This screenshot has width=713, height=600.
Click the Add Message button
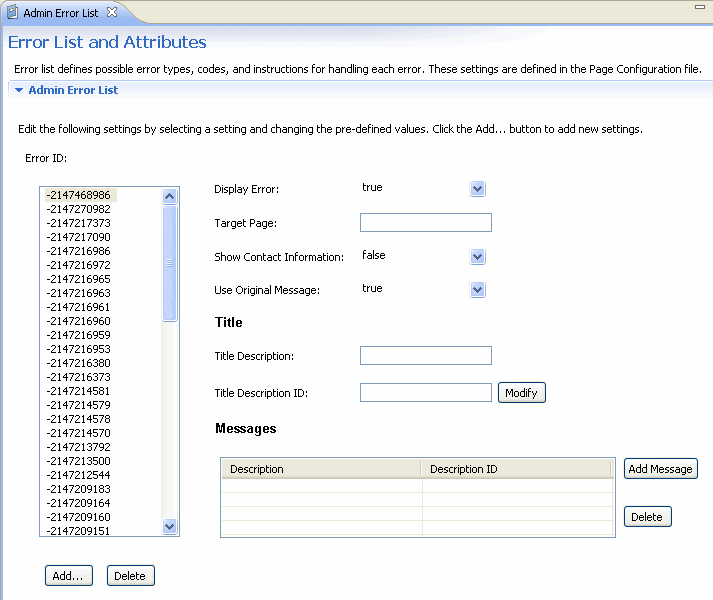coord(660,469)
